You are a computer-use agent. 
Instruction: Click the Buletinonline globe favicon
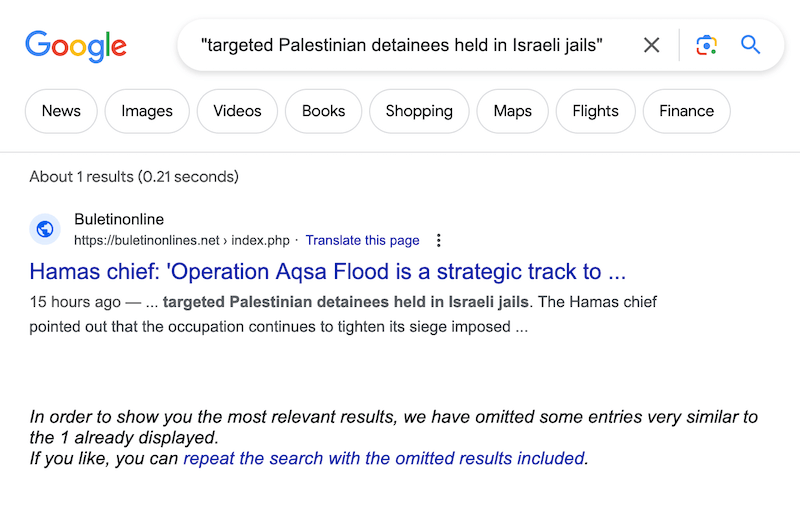pyautogui.click(x=45, y=229)
